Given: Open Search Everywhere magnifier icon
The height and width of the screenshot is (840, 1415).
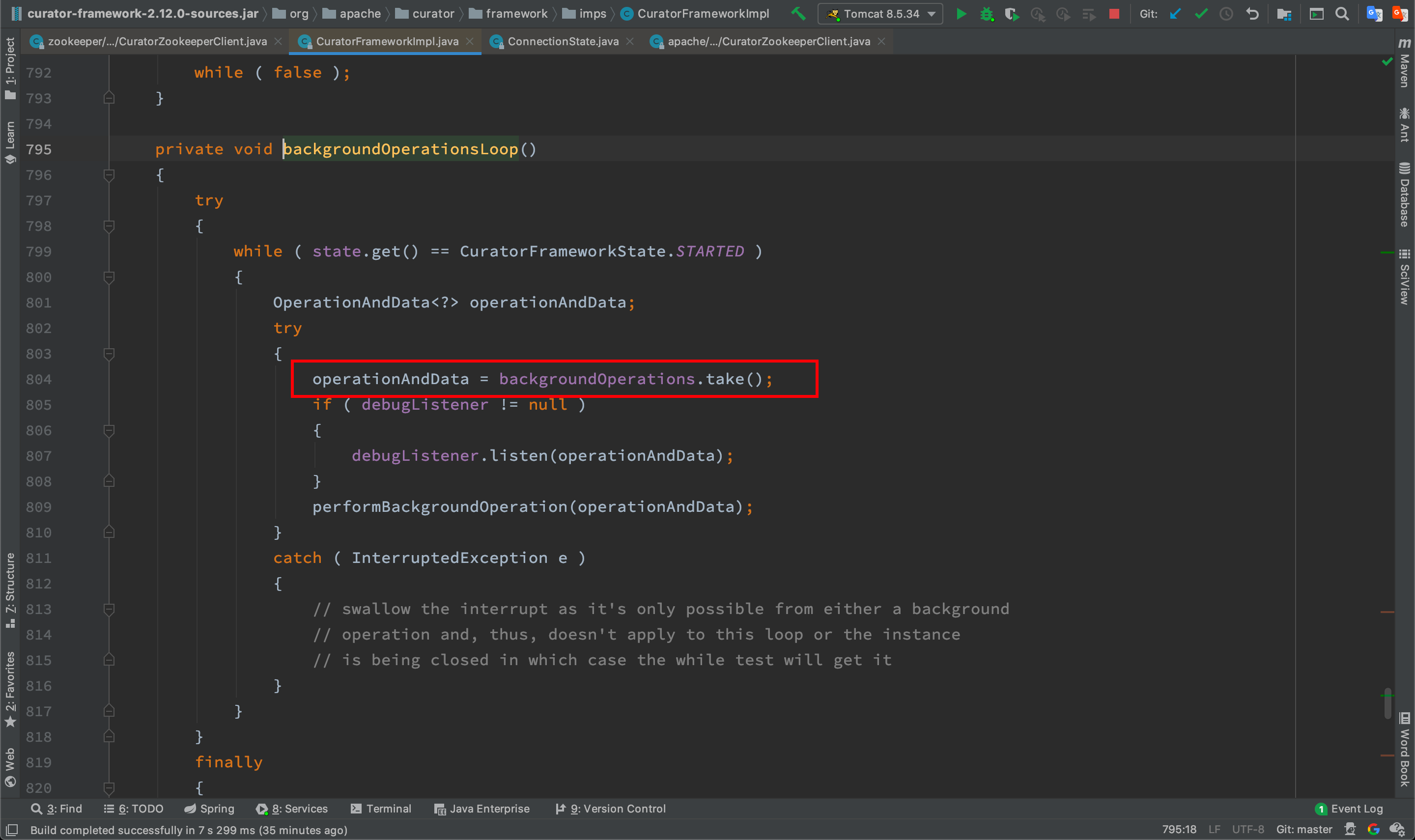Looking at the screenshot, I should click(1342, 14).
